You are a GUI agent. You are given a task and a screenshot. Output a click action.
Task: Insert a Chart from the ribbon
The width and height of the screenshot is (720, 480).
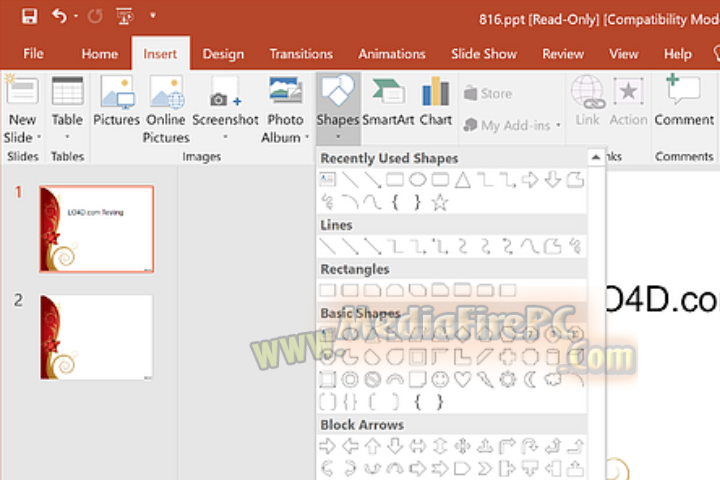pos(435,101)
